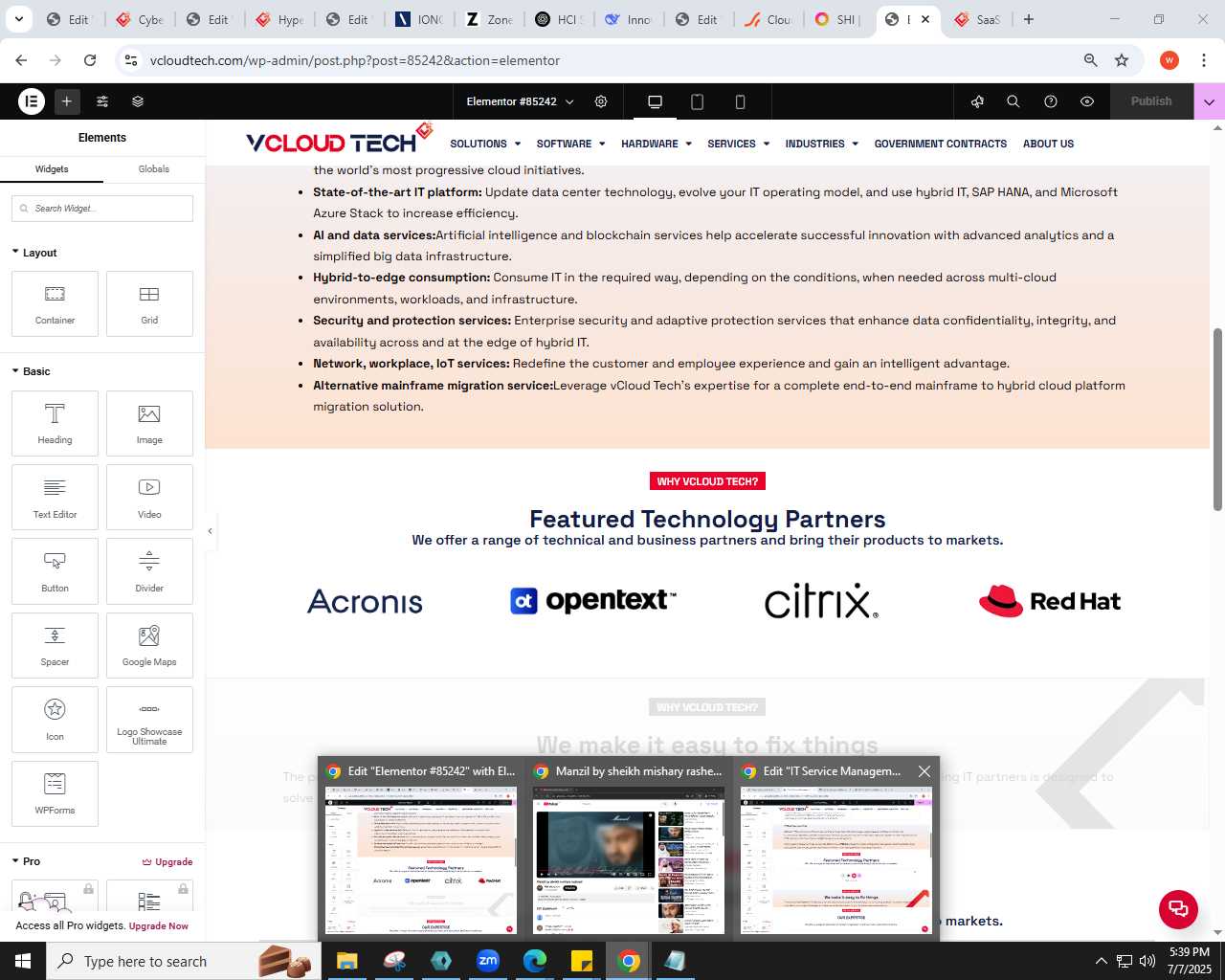Open the SOFTWARE menu

(x=570, y=144)
